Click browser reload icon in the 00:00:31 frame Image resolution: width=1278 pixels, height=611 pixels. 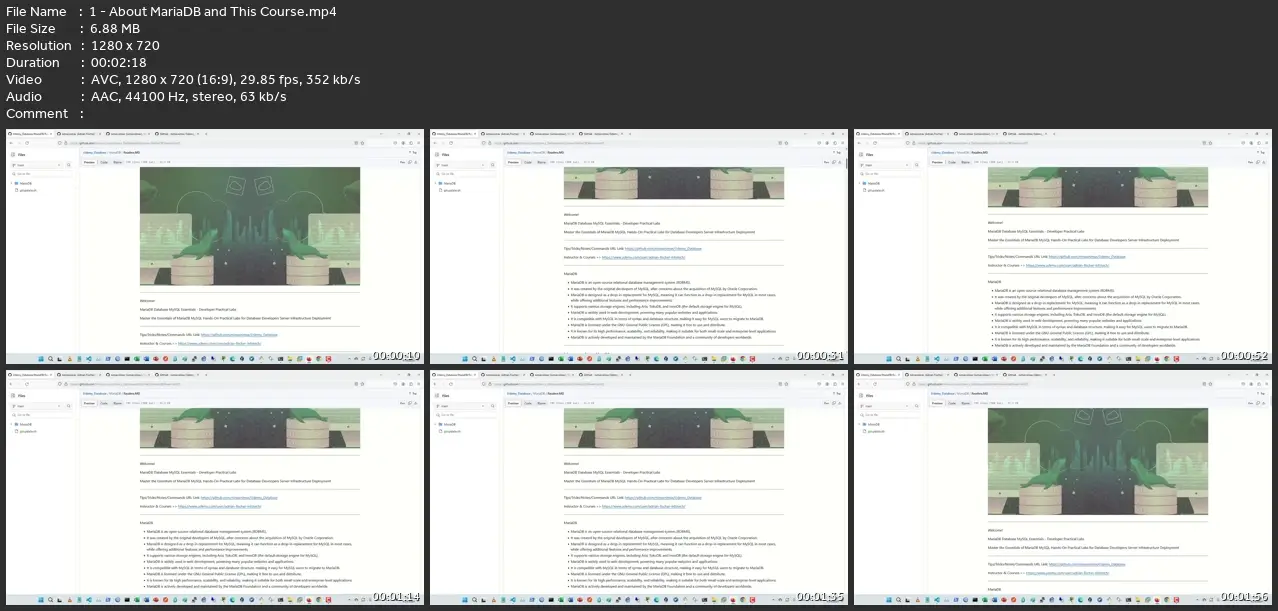(451, 143)
